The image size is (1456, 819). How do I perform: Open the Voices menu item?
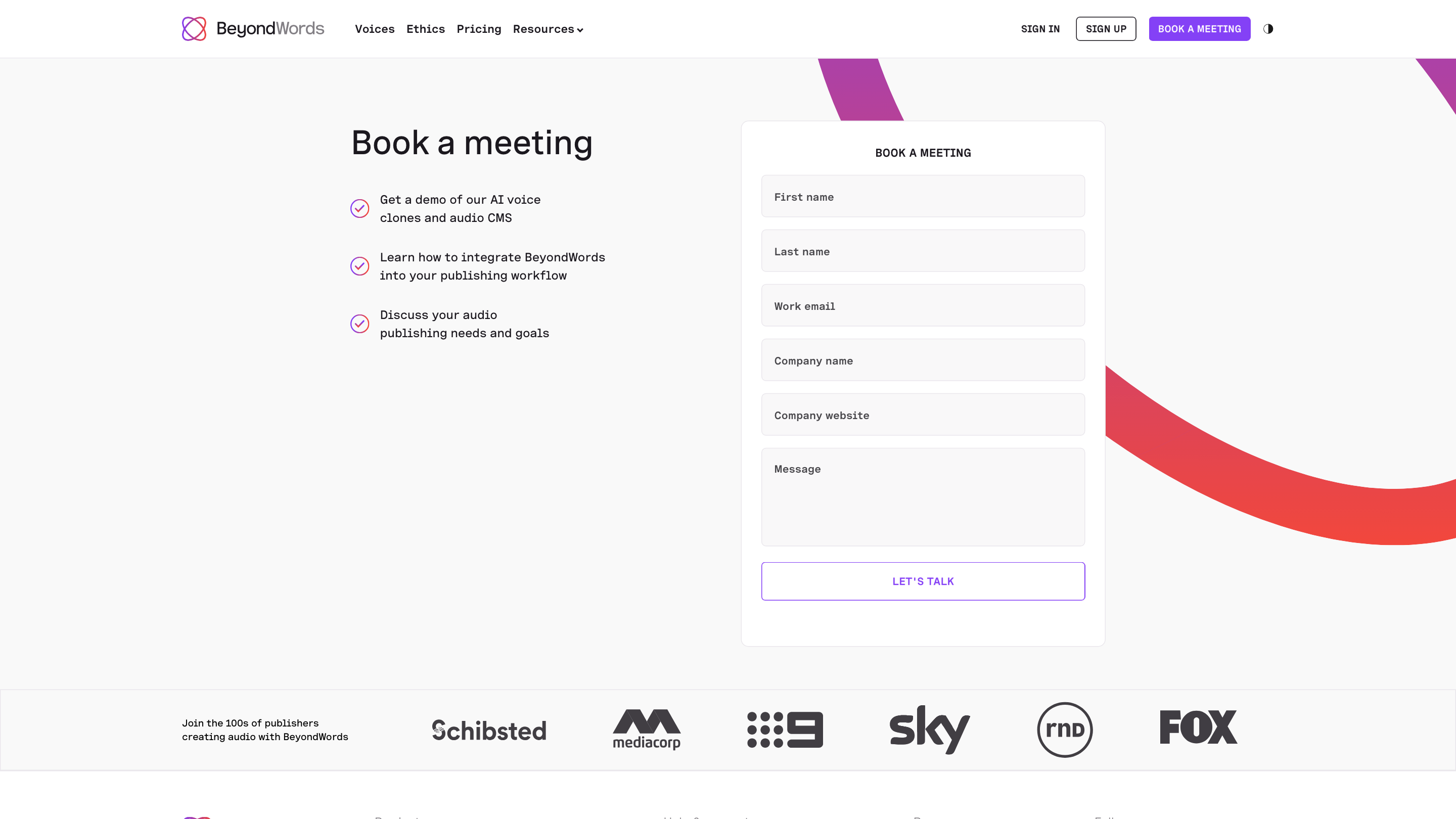(375, 29)
